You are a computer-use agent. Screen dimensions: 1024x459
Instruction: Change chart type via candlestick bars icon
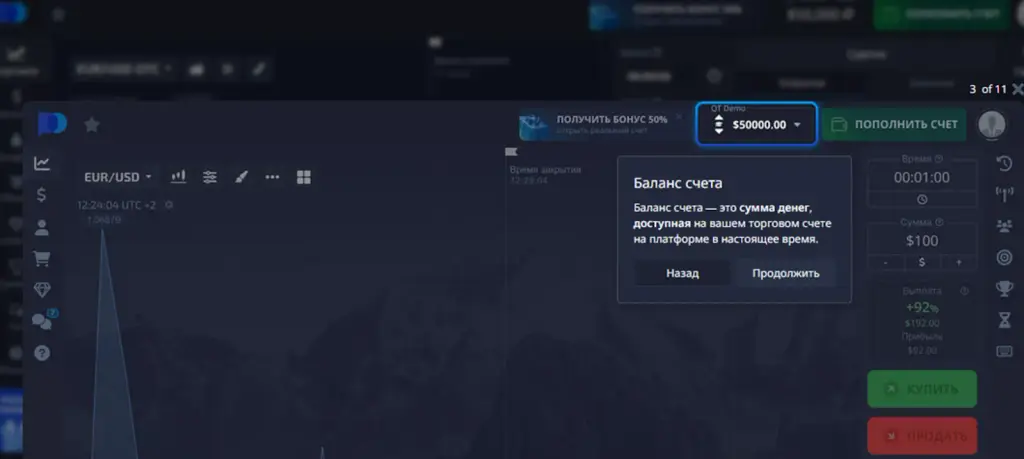[x=178, y=177]
